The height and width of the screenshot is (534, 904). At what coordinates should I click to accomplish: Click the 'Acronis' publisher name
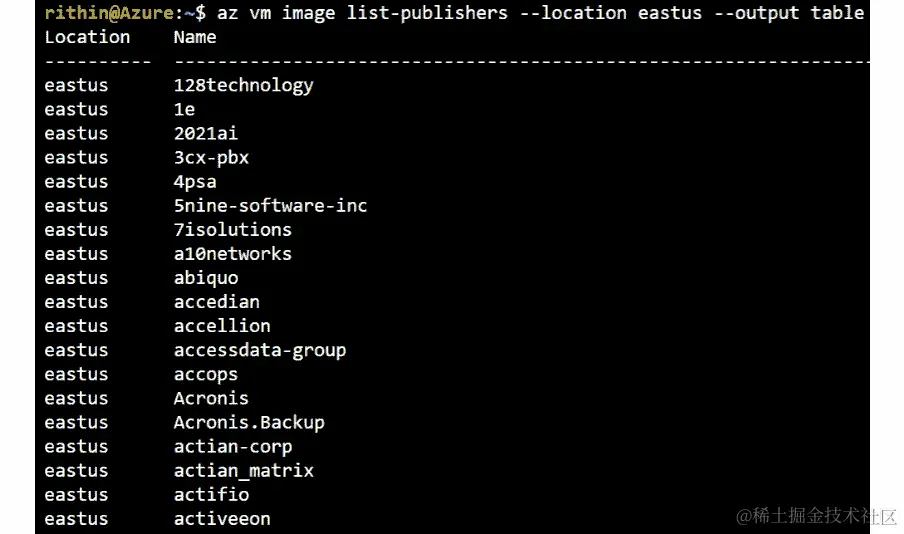tap(212, 398)
